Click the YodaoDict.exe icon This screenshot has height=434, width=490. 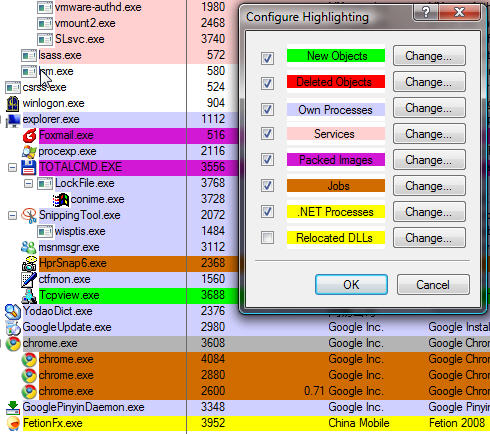tap(13, 312)
